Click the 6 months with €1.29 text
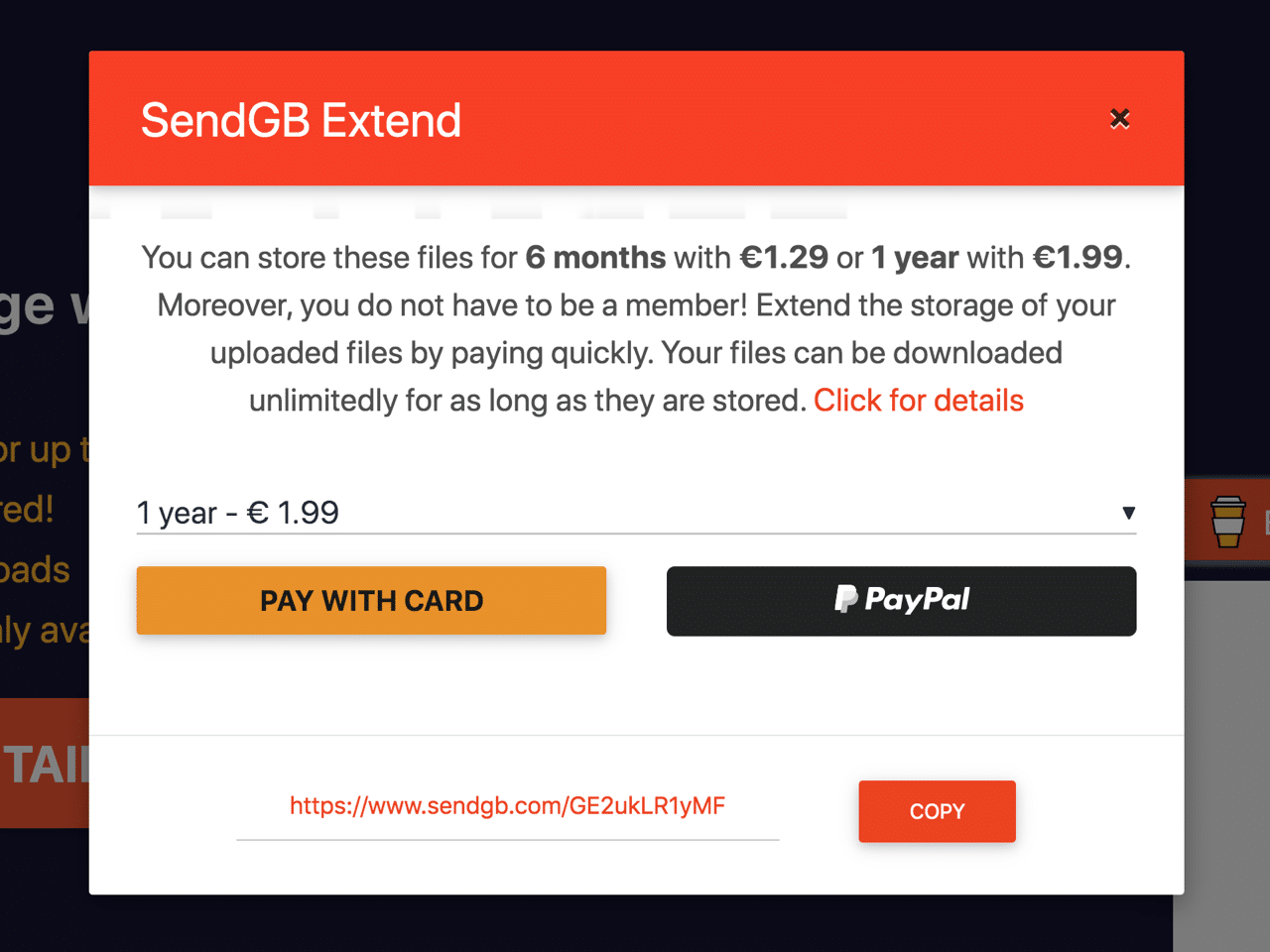Viewport: 1270px width, 952px height. [675, 257]
